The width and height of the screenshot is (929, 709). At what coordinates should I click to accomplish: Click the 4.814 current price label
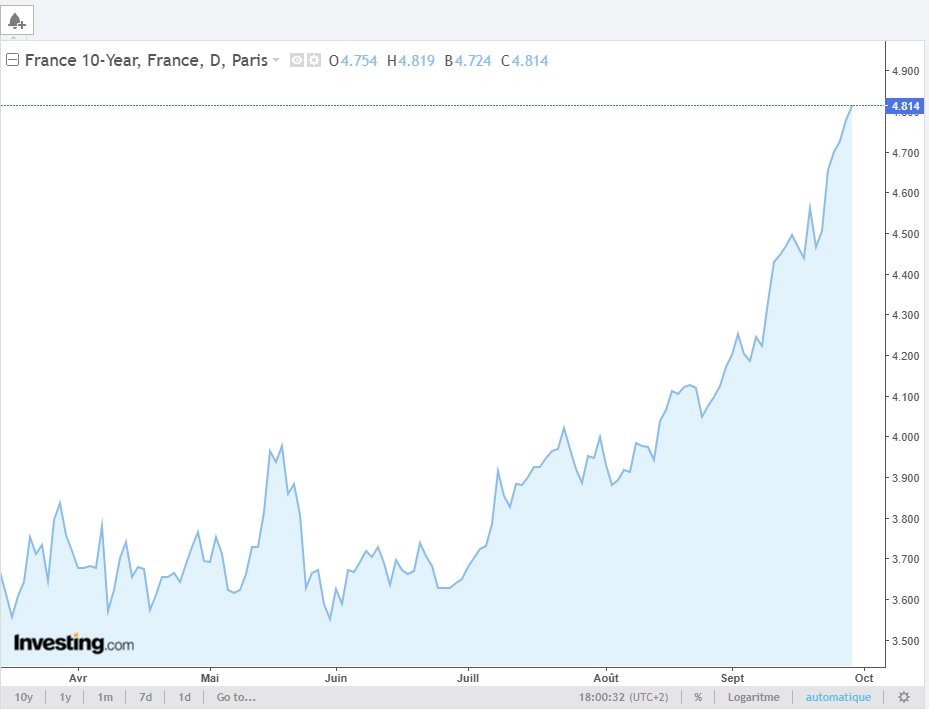coord(905,106)
